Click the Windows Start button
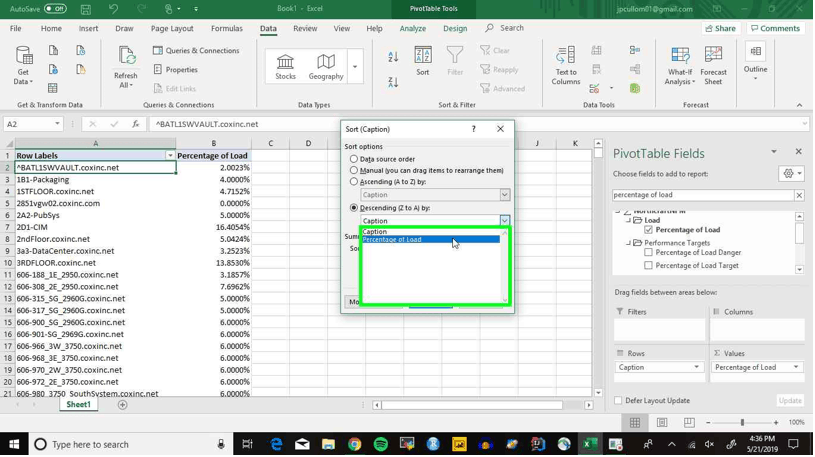 click(x=14, y=445)
